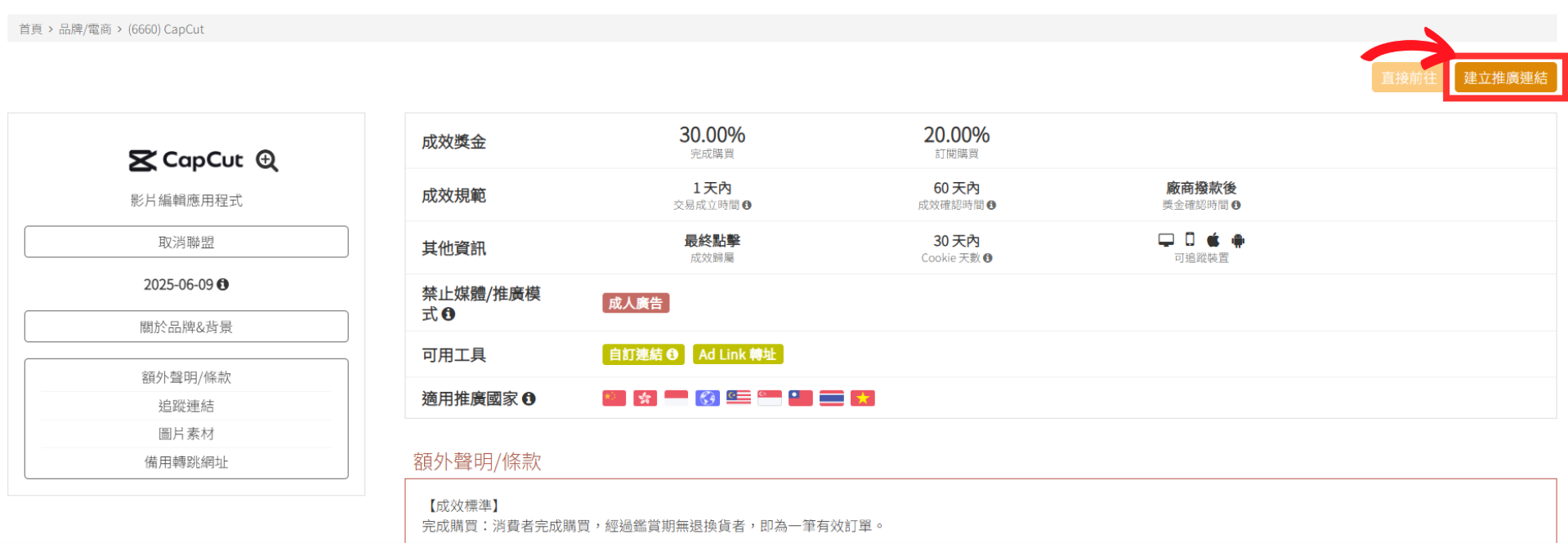Click the info icon beside Cookie 天數
This screenshot has width=1568, height=543.
coord(988,258)
